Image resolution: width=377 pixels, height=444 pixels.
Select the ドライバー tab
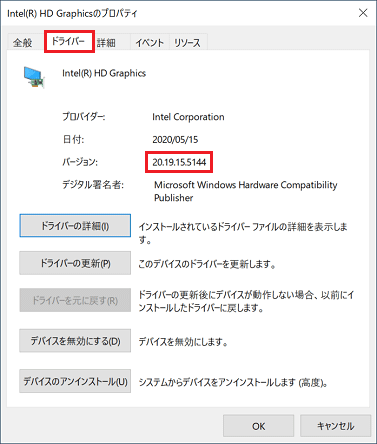pyautogui.click(x=69, y=41)
